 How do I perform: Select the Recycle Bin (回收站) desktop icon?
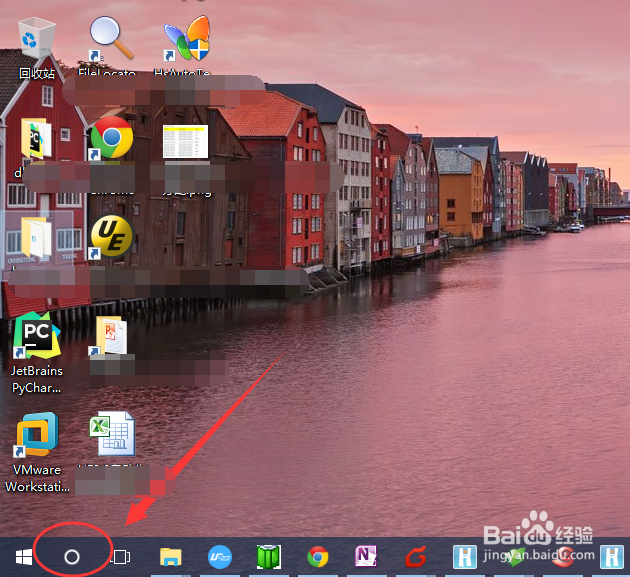point(36,38)
